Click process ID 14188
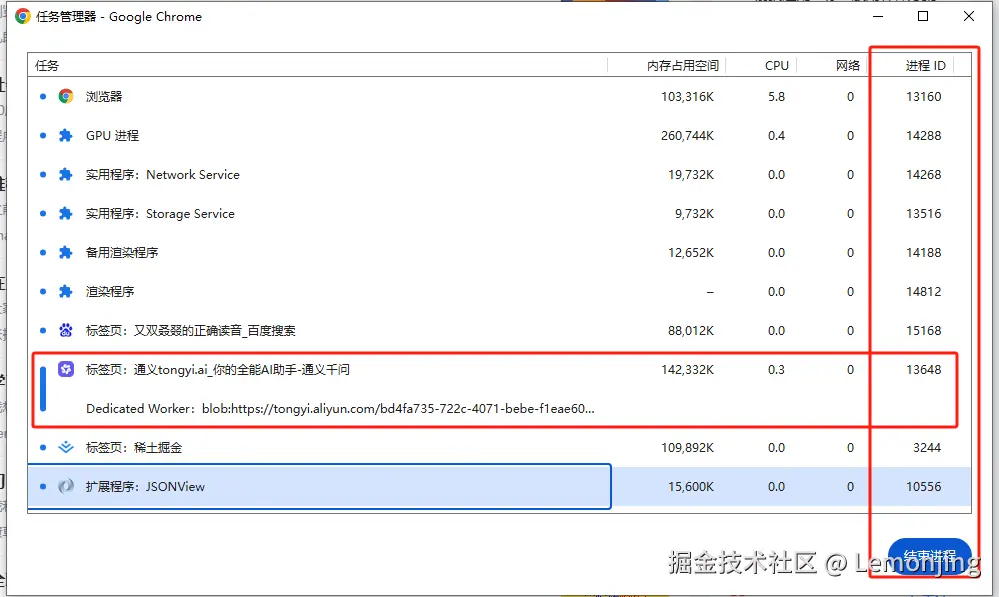This screenshot has height=597, width=999. [923, 252]
